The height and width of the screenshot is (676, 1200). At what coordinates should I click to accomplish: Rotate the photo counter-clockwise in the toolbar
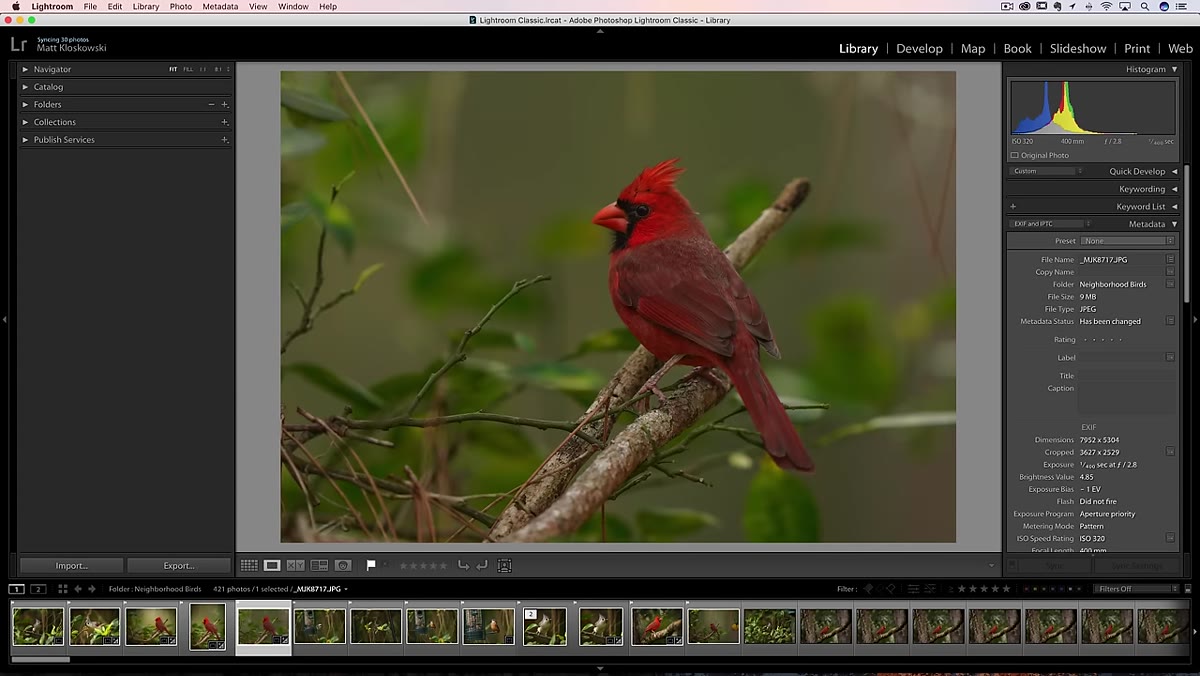(463, 565)
